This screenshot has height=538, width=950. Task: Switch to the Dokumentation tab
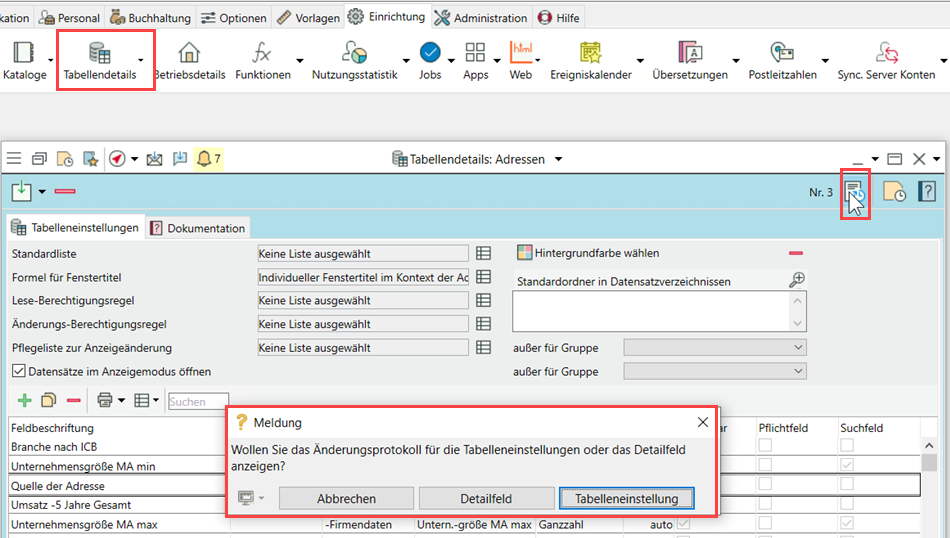[197, 228]
